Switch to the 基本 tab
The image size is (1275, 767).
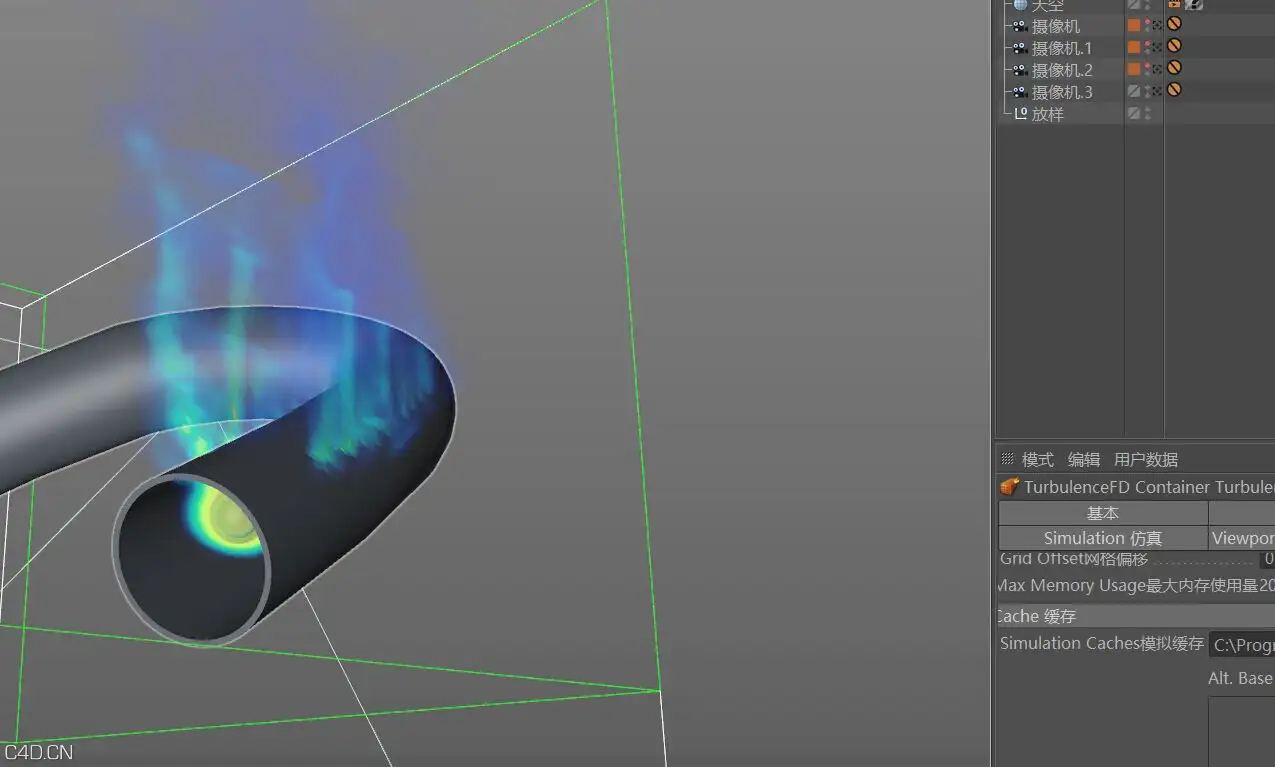(1103, 513)
